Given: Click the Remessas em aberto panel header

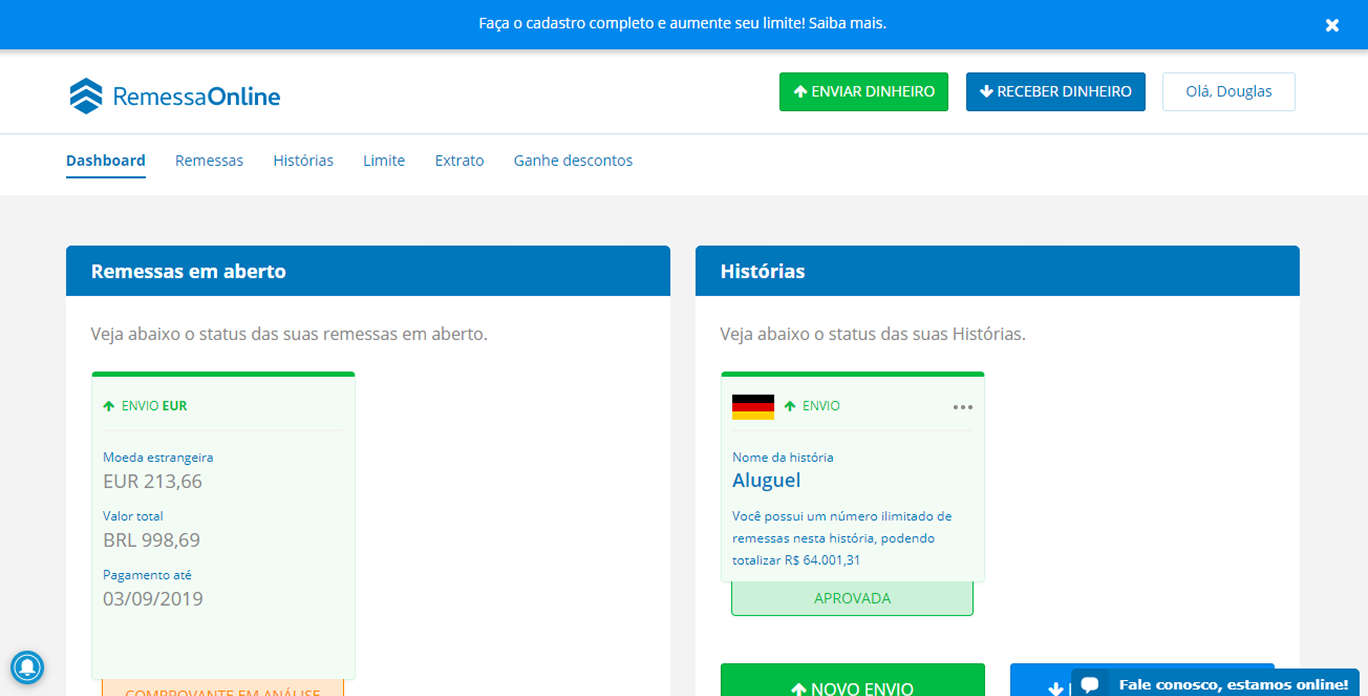Looking at the screenshot, I should 368,271.
